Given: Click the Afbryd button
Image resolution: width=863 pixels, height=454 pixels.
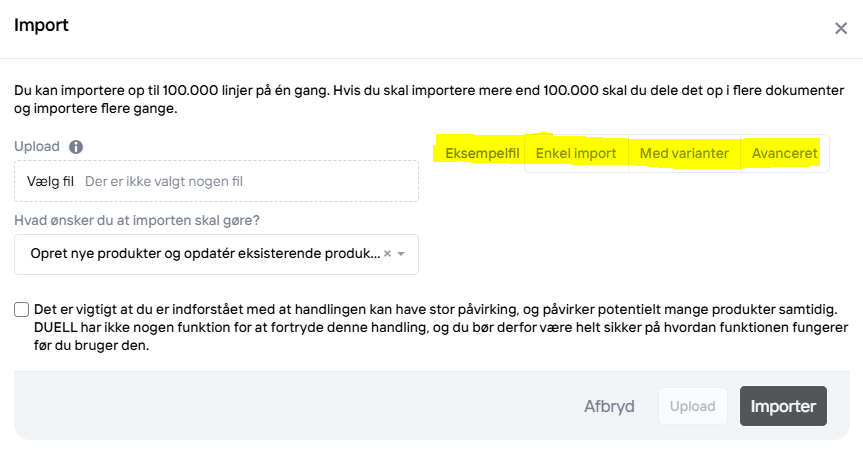Looking at the screenshot, I should point(609,406).
